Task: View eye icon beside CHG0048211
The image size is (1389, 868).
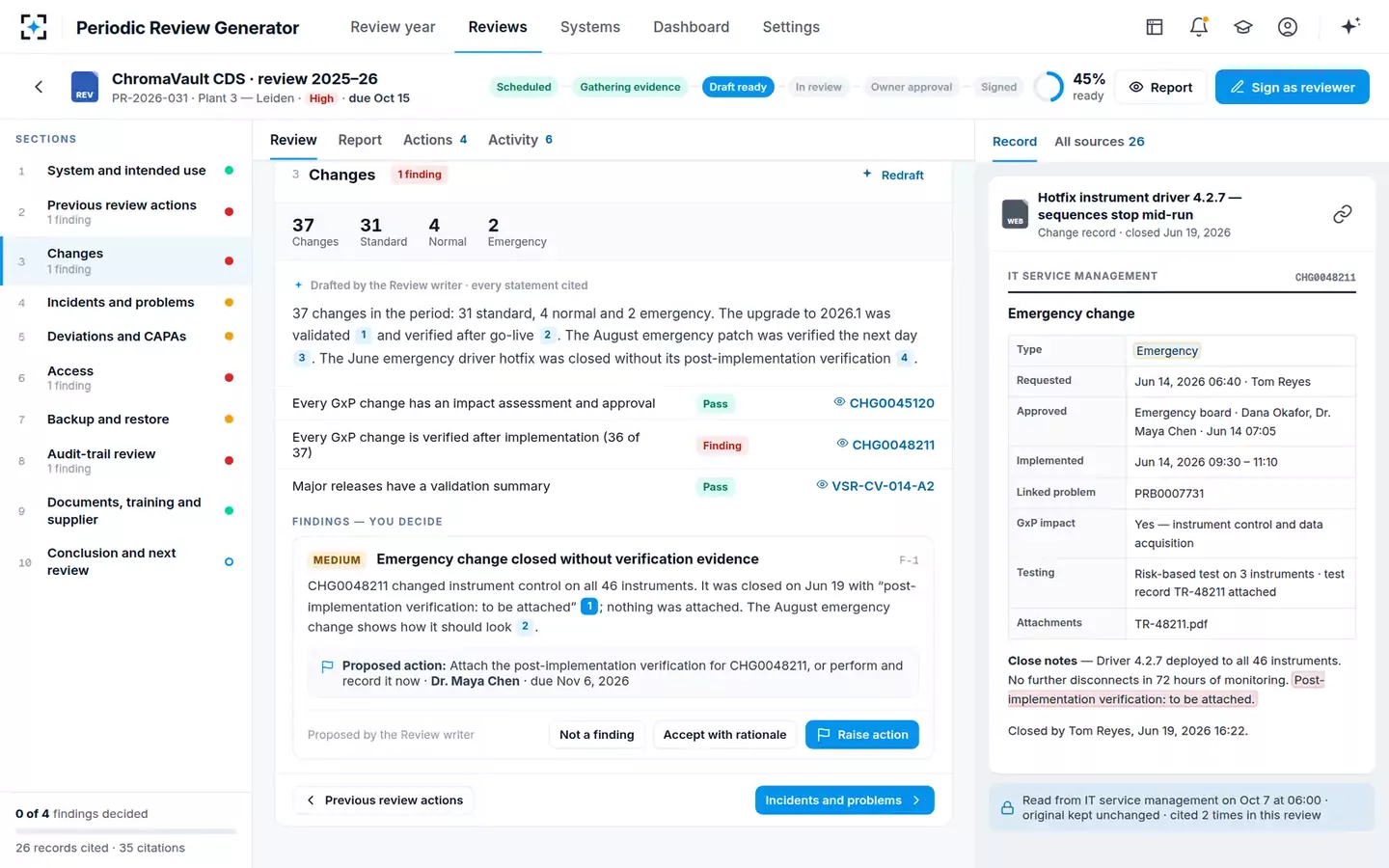Action: coord(842,444)
